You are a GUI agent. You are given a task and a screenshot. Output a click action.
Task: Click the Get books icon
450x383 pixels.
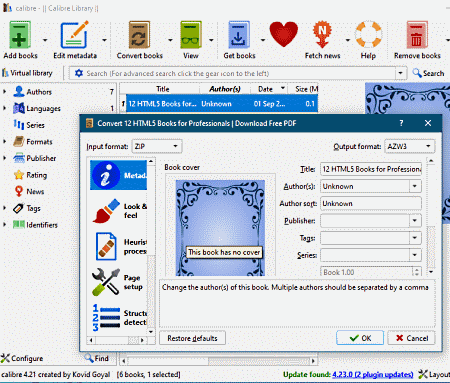tap(239, 35)
